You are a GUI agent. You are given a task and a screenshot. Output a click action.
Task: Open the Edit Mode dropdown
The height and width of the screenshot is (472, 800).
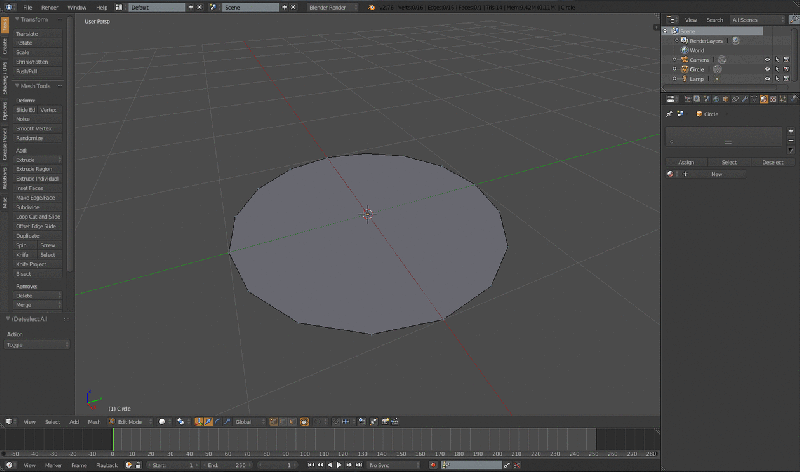coord(130,421)
